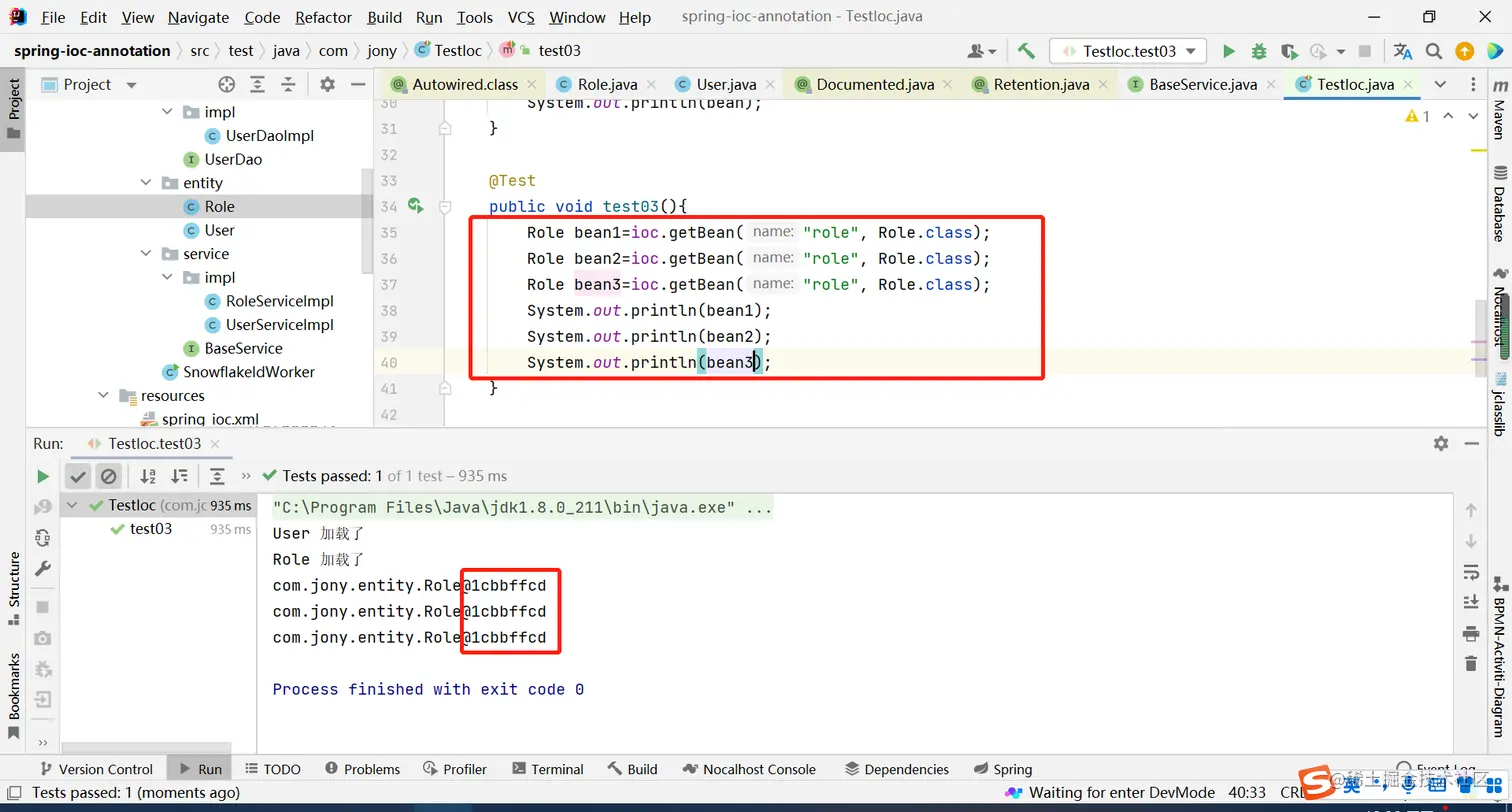
Task: Toggle Show Passed tests checkmark button
Action: (x=78, y=476)
